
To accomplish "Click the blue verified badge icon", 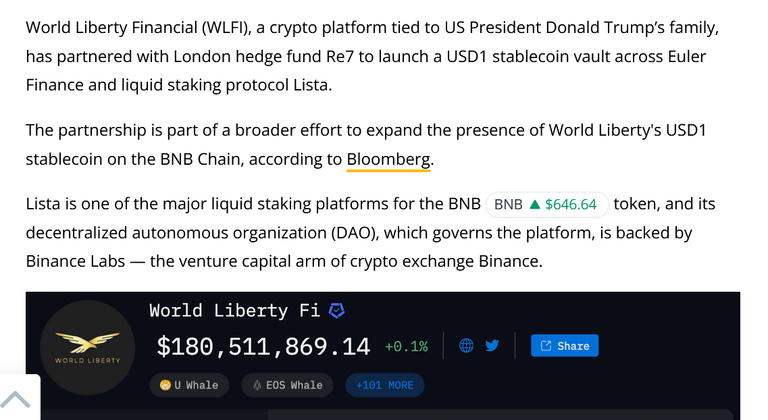I will click(x=336, y=311).
